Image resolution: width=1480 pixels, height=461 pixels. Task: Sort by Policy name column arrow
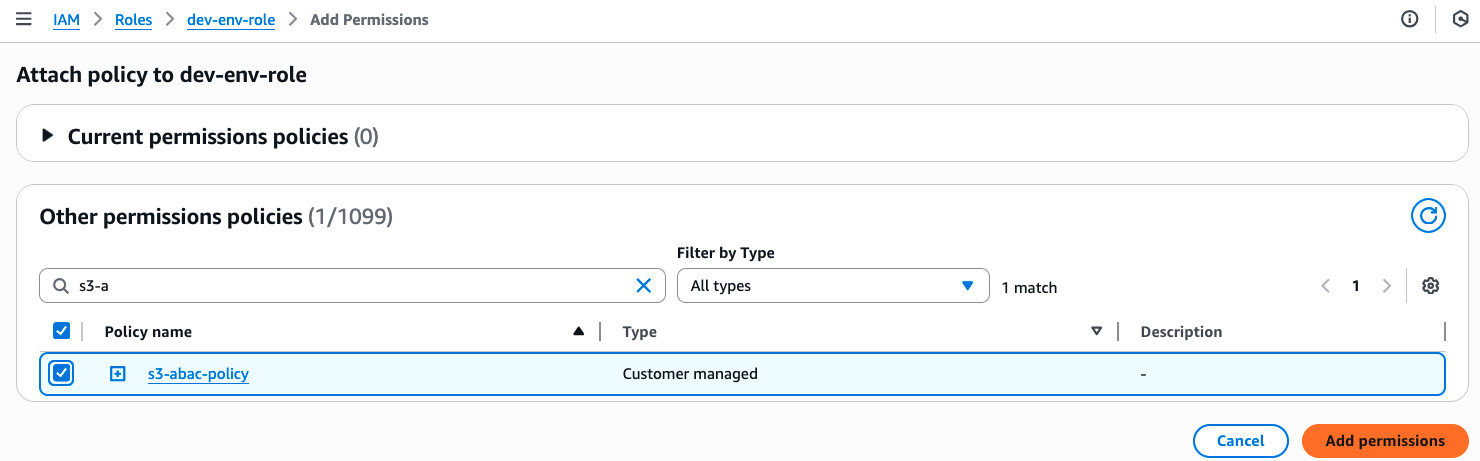click(578, 331)
